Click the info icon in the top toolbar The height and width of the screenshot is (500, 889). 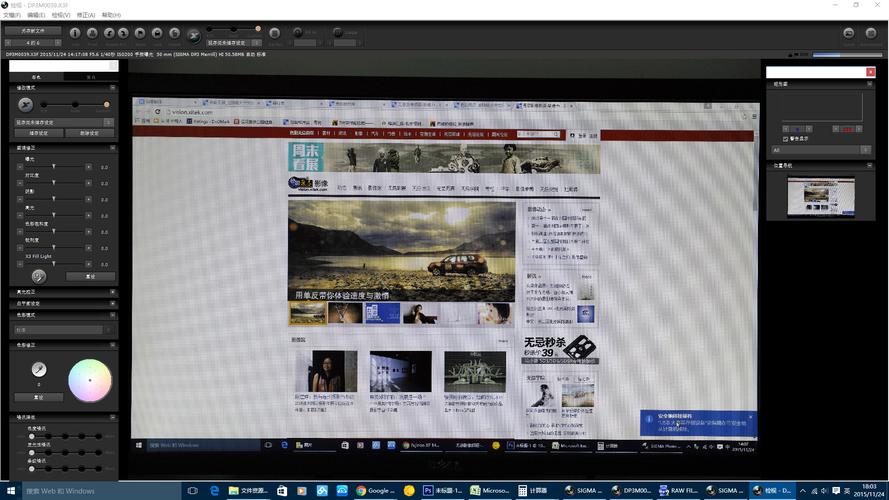point(75,33)
